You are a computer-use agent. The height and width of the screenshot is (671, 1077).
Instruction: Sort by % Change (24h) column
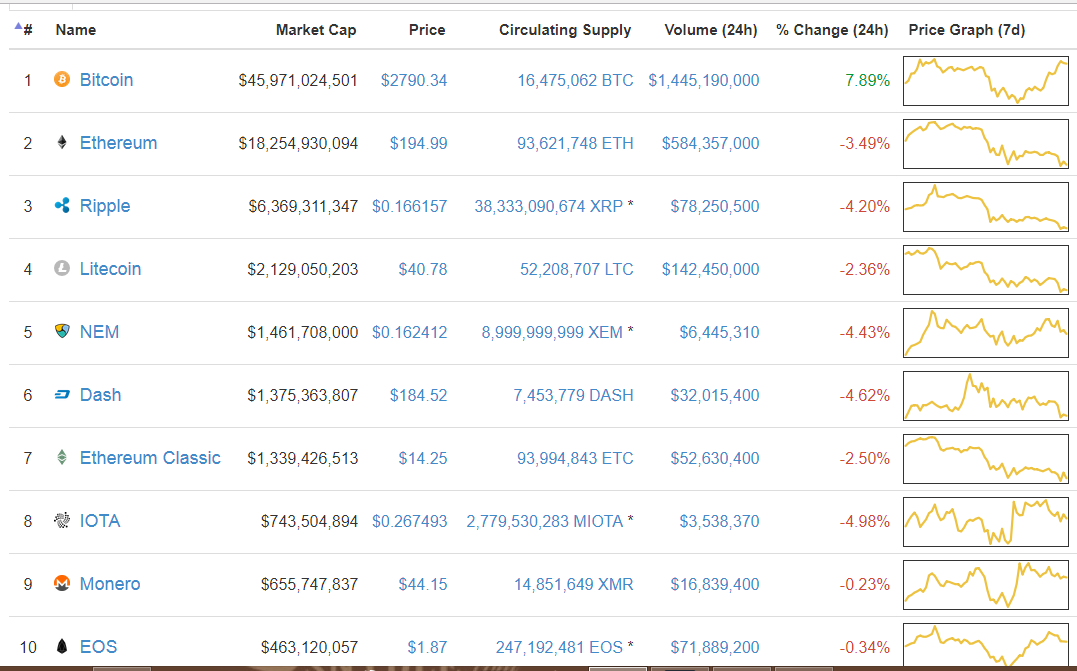[x=832, y=30]
